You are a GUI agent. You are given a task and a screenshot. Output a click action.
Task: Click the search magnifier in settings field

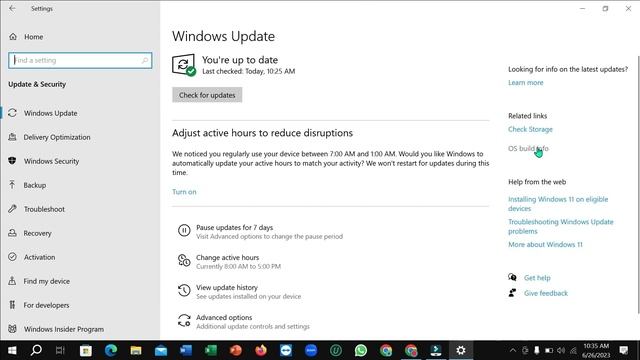(144, 60)
